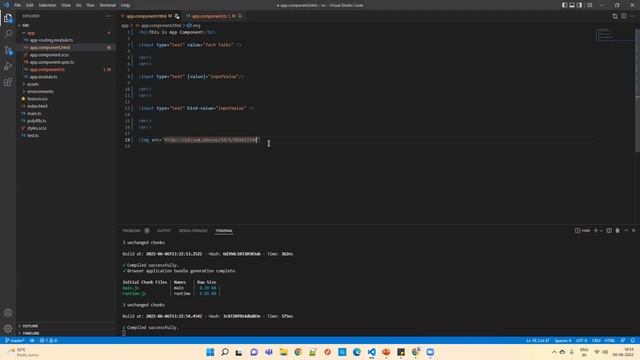
Task: Open the Edit menu
Action: click(30, 5)
